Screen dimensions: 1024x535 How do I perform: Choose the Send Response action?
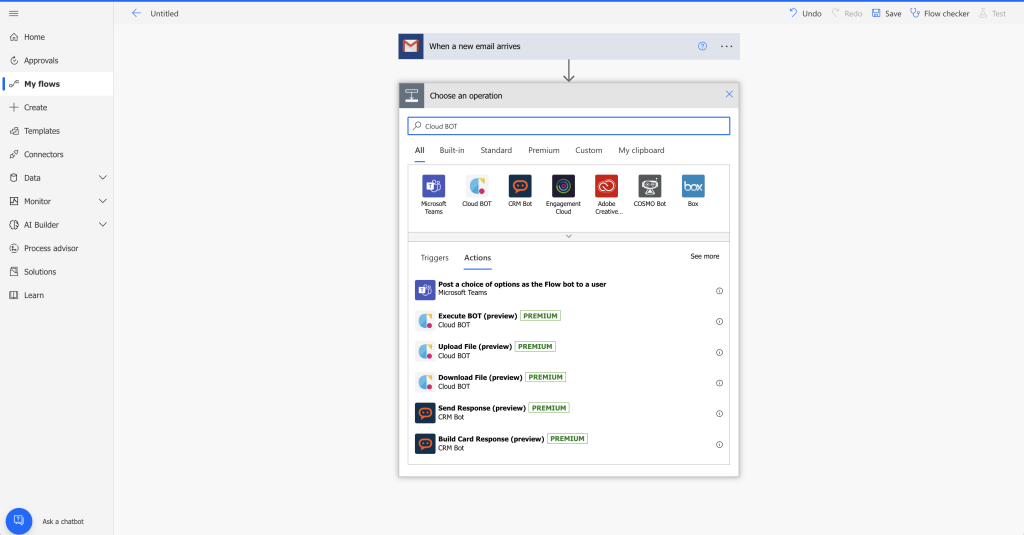coord(569,412)
